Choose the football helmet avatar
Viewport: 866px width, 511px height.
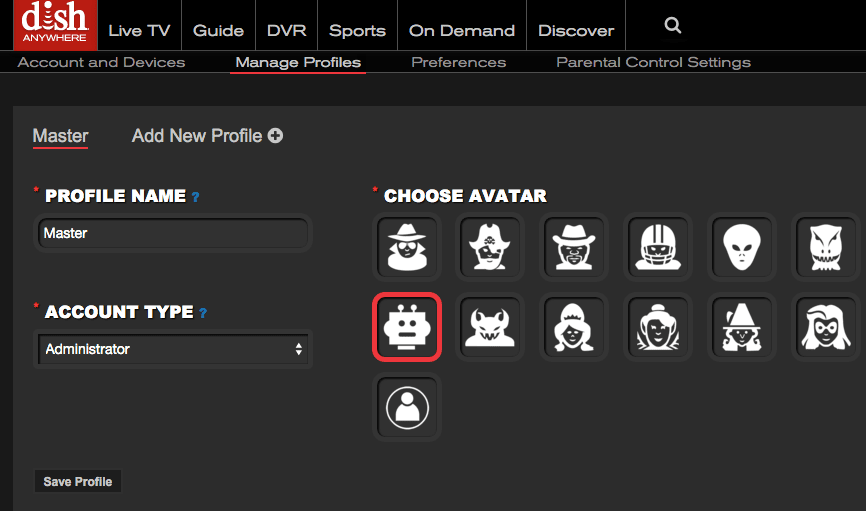(657, 245)
